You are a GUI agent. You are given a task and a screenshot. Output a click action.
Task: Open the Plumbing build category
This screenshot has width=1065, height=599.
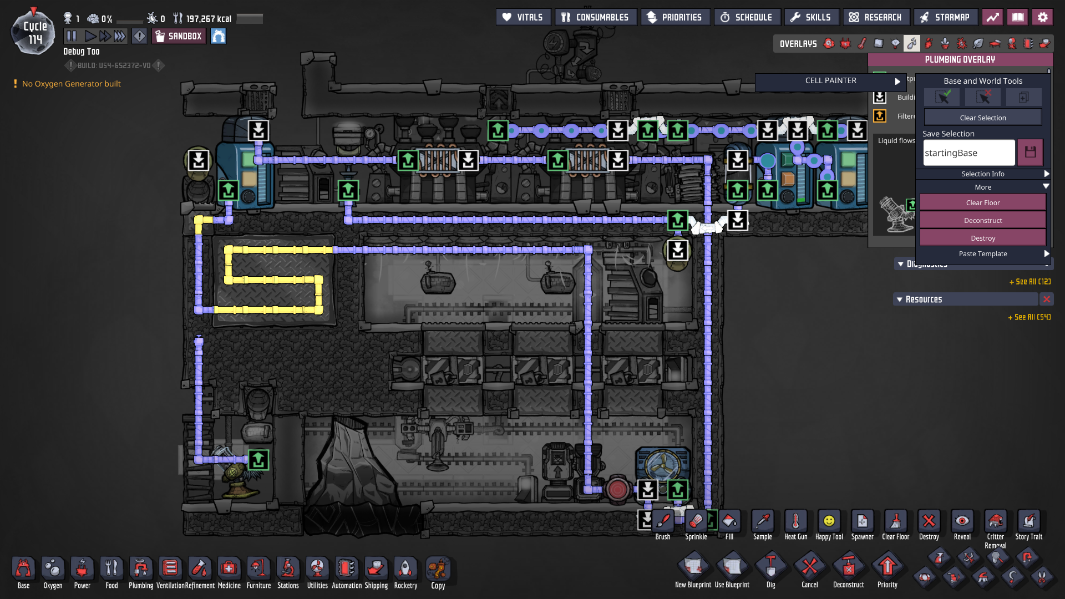click(x=141, y=569)
